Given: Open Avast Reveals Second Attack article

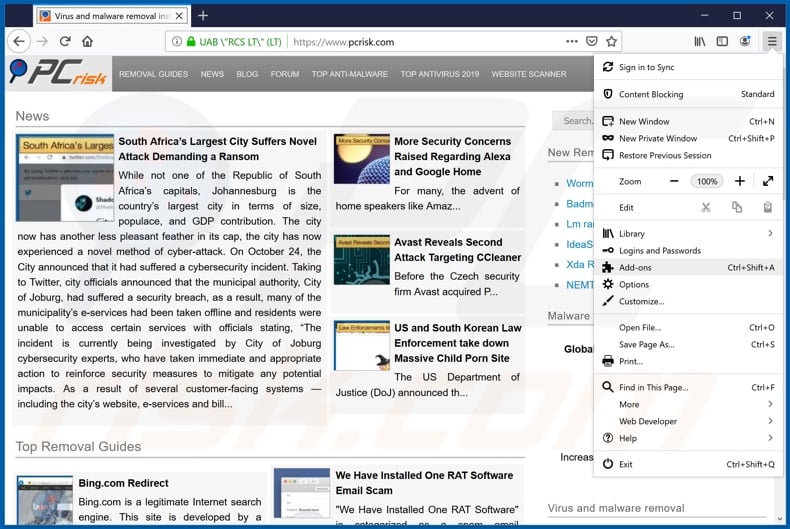Looking at the screenshot, I should [457, 250].
